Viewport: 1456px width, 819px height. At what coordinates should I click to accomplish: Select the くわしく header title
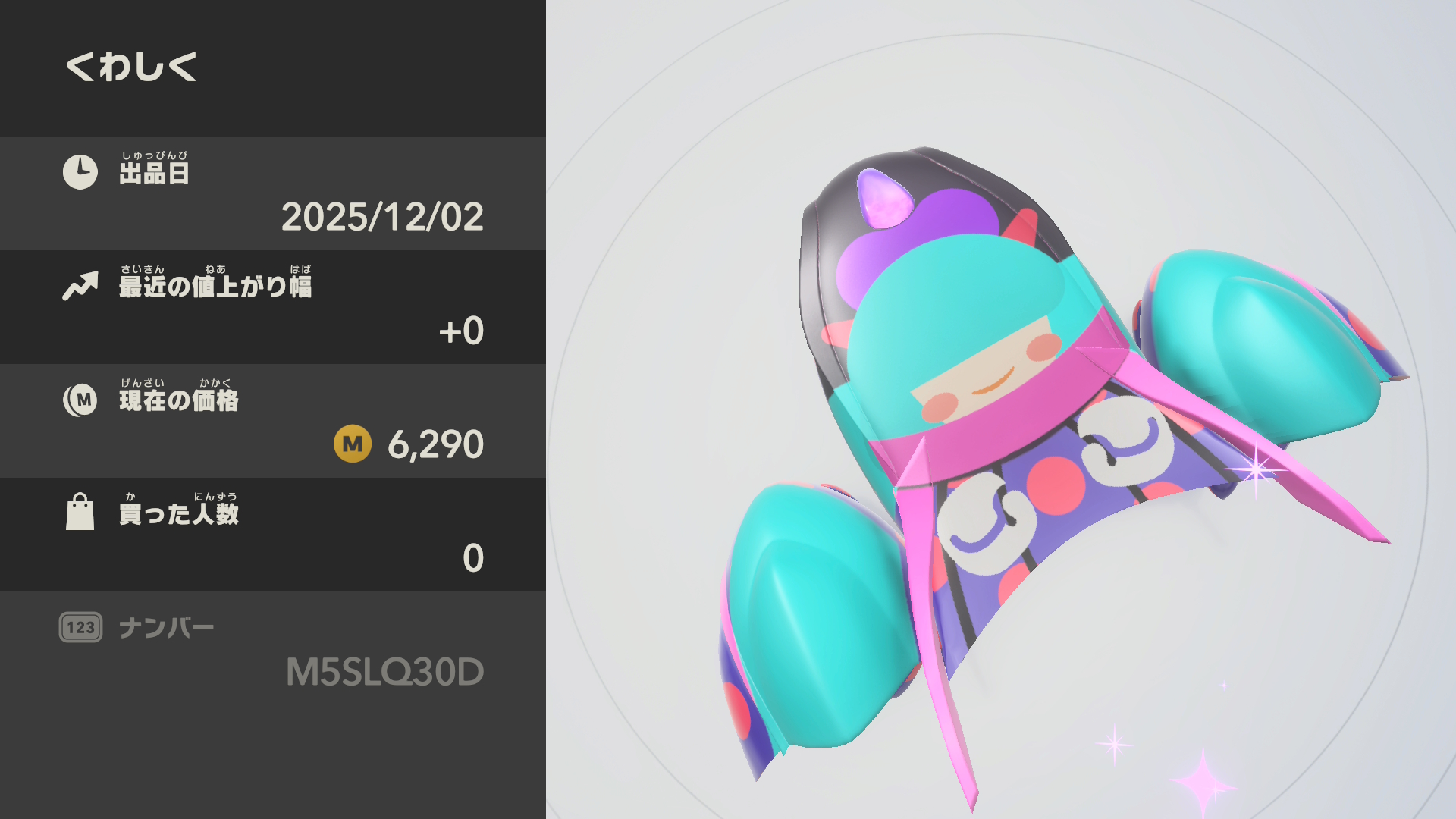point(131,67)
